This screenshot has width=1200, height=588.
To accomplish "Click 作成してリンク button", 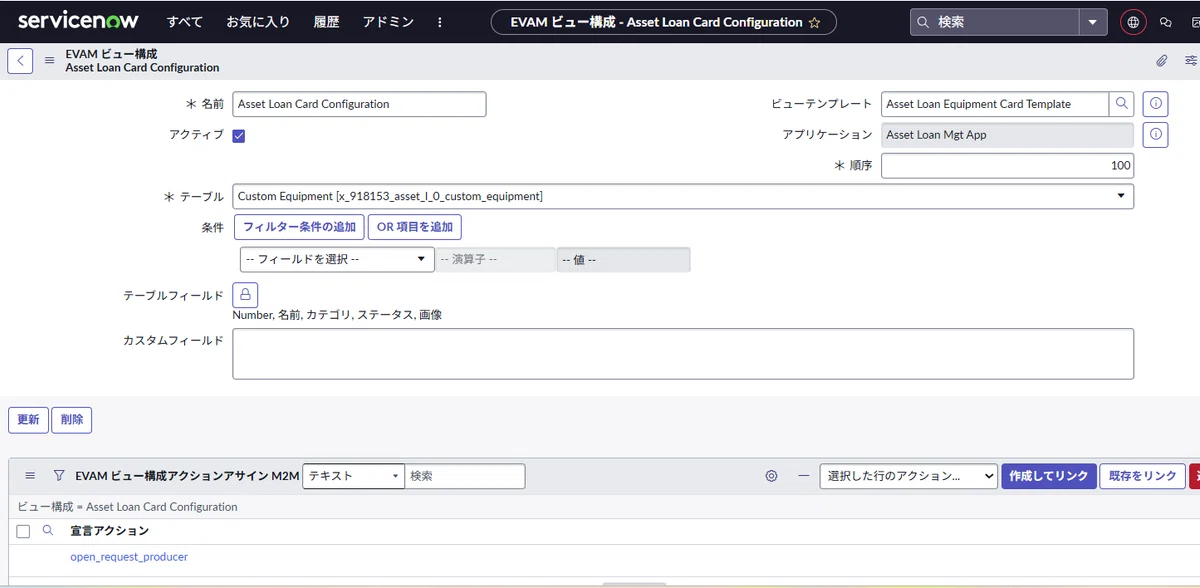I will [1048, 476].
